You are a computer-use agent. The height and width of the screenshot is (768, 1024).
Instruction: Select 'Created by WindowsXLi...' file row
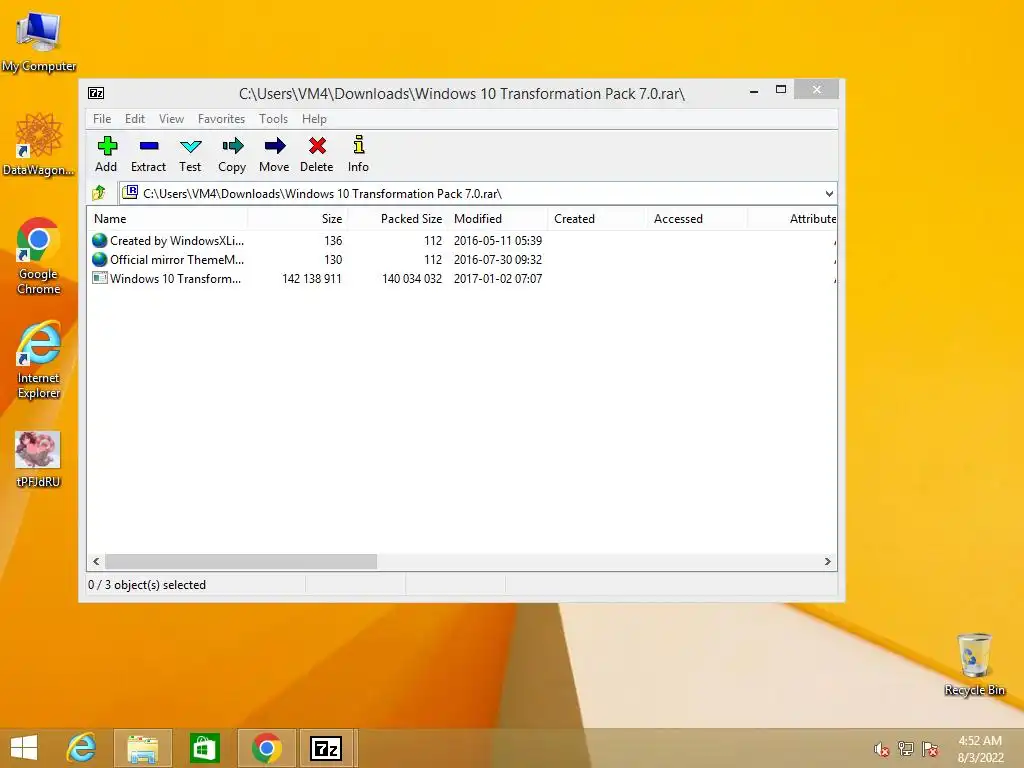462,240
